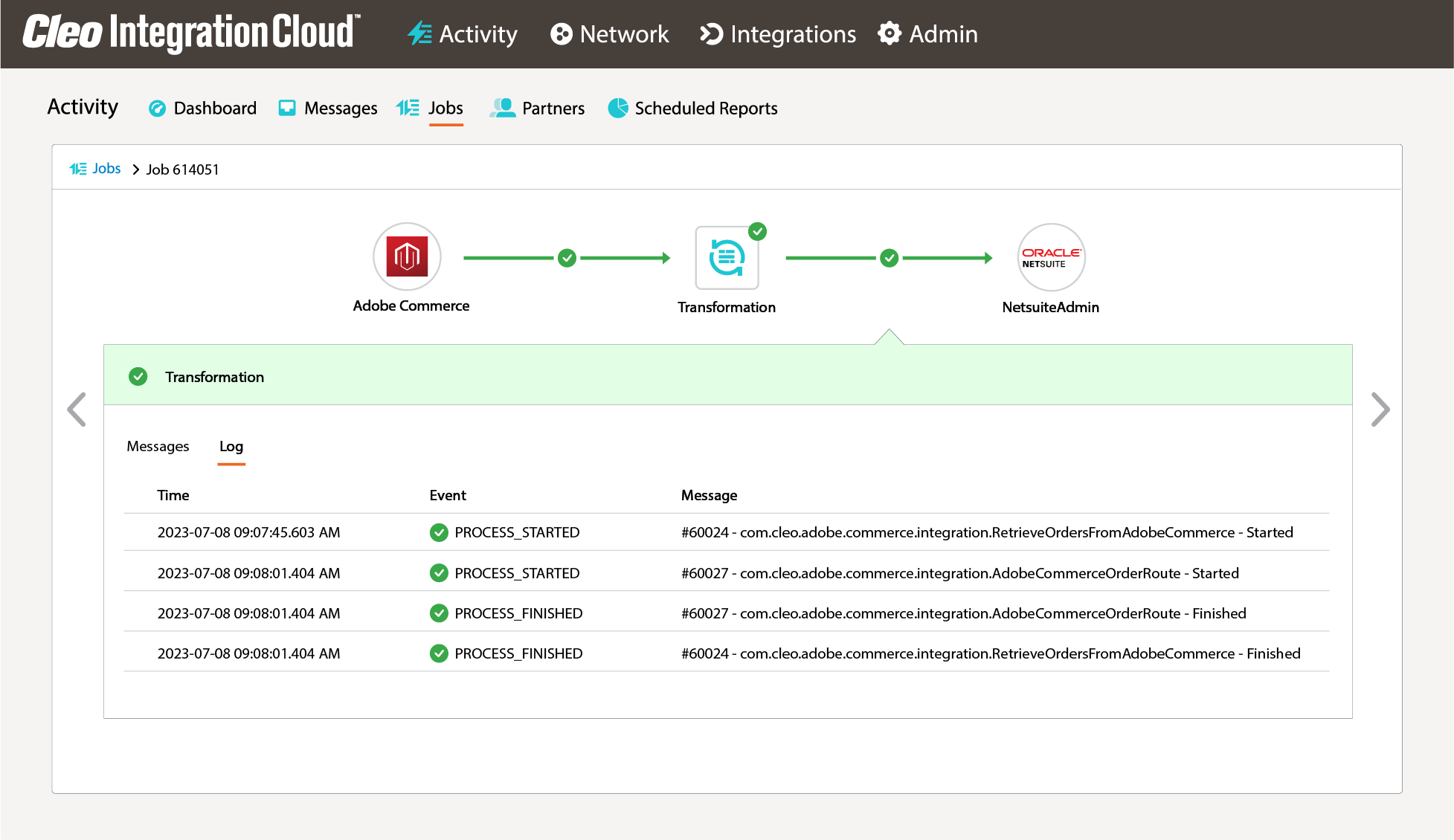
Task: Click the green checkmark on Transformation step
Action: 758,231
